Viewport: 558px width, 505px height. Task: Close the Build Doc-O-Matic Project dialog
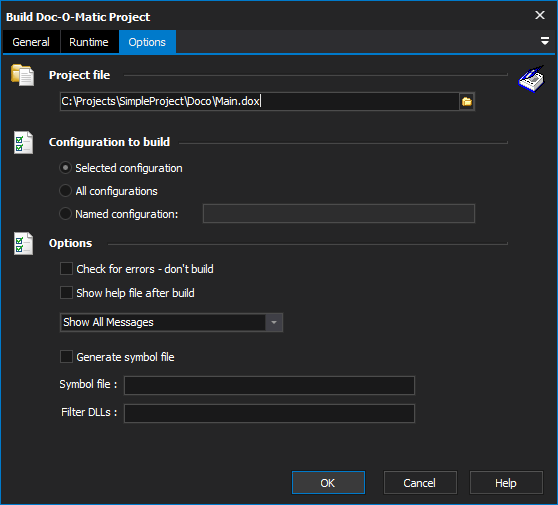click(x=539, y=15)
